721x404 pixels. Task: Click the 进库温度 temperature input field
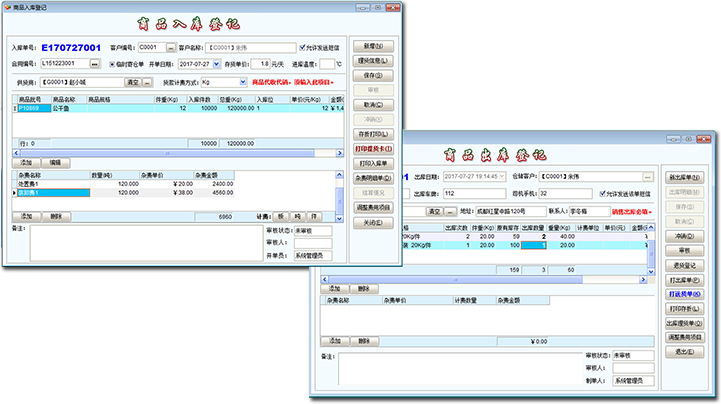tap(327, 64)
